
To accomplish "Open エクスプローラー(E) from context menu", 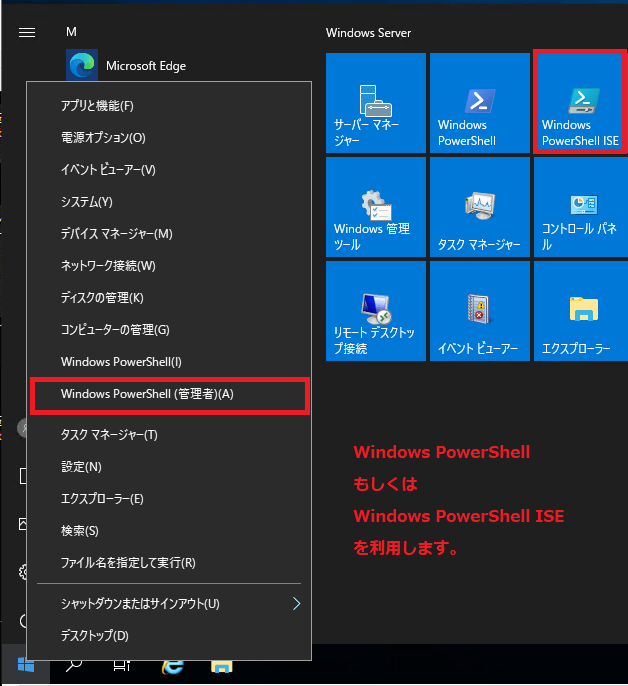I will coord(169,499).
